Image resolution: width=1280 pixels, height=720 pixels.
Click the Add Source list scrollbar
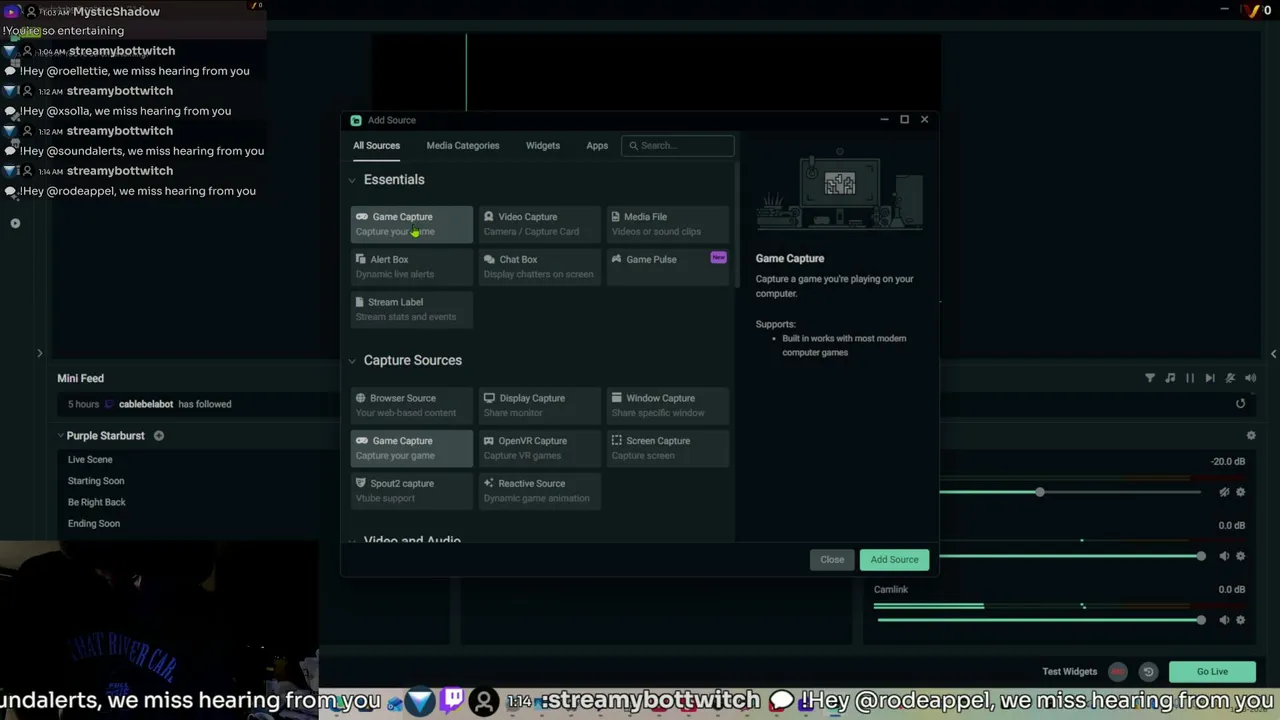point(737,225)
